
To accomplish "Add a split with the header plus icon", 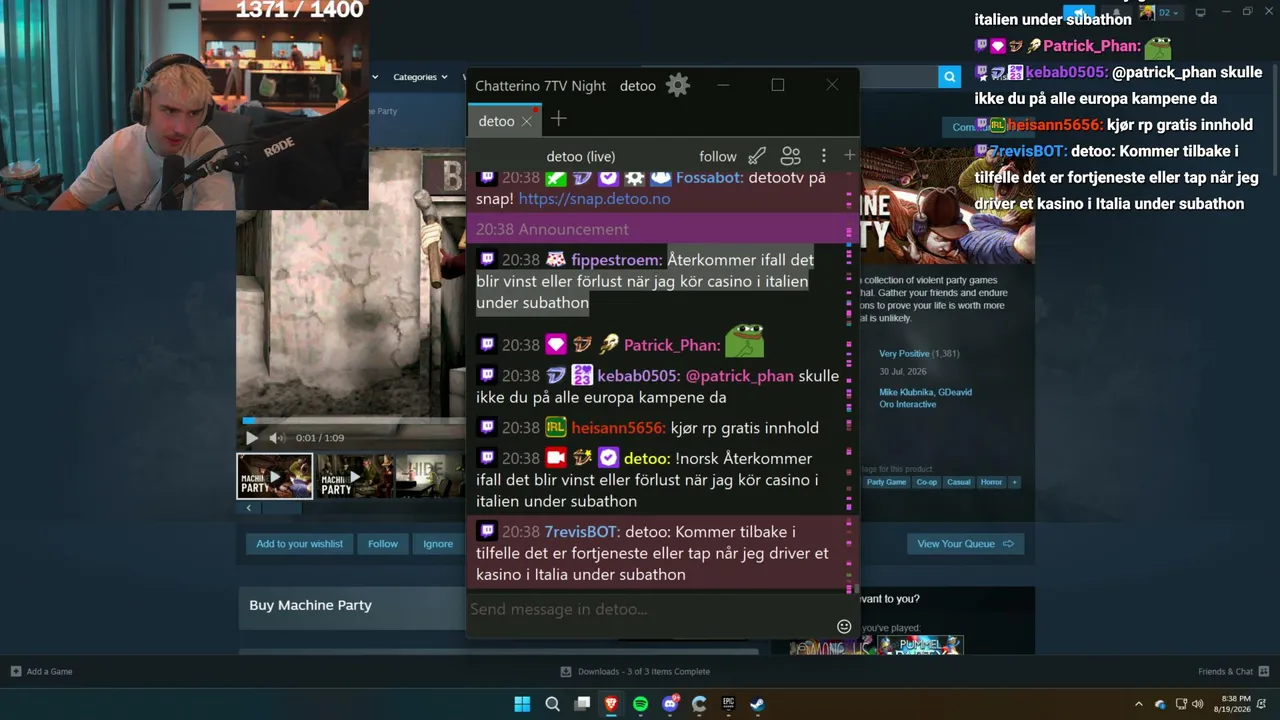I will (849, 155).
